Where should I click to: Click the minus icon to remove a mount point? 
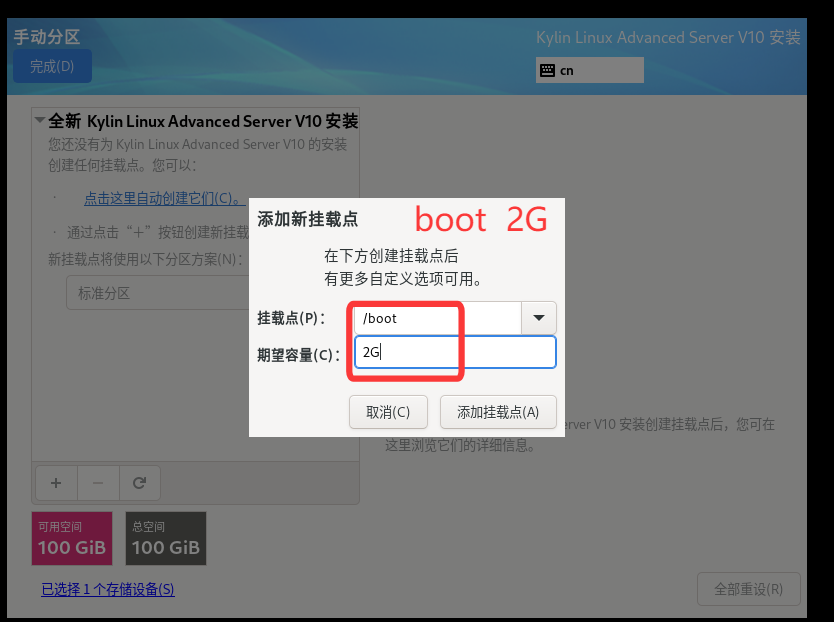tap(98, 483)
